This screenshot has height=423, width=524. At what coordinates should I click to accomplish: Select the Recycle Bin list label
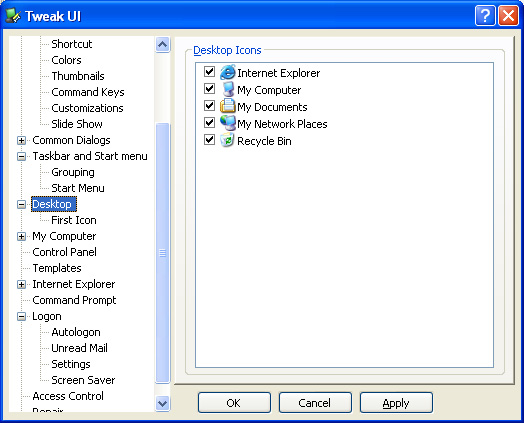pos(264,141)
